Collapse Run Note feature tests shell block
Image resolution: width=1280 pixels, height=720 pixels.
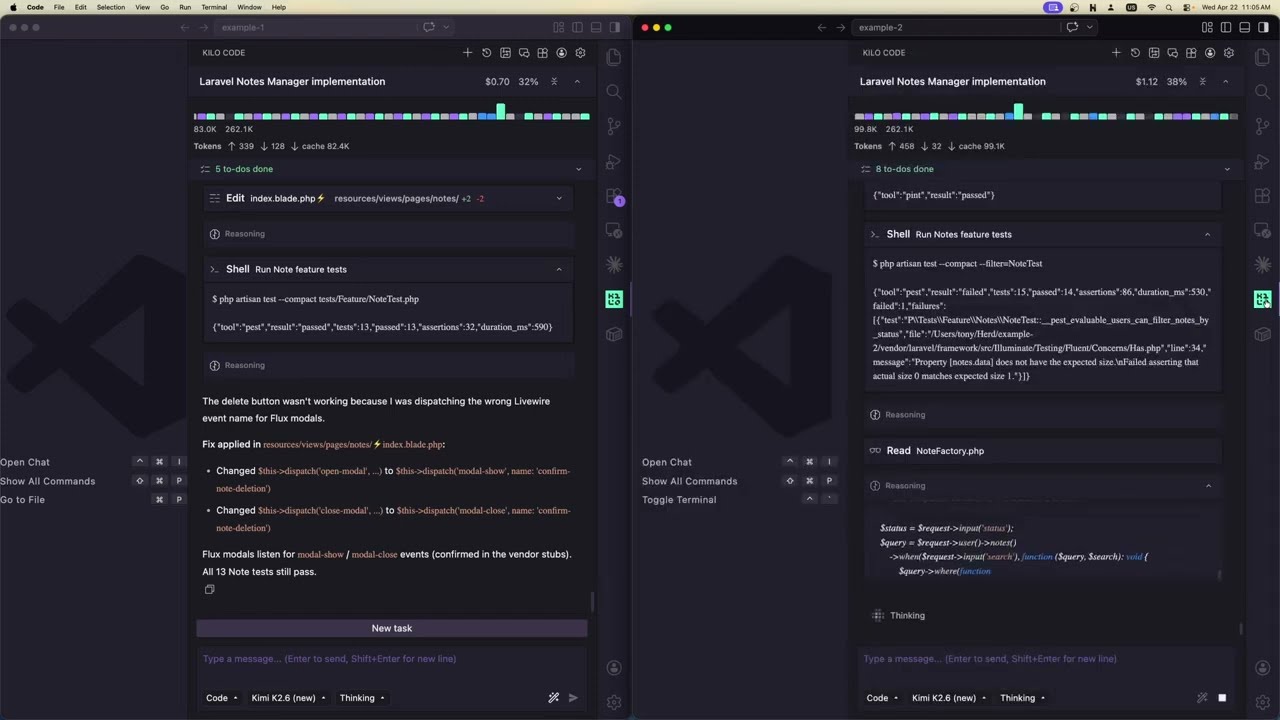388,269
